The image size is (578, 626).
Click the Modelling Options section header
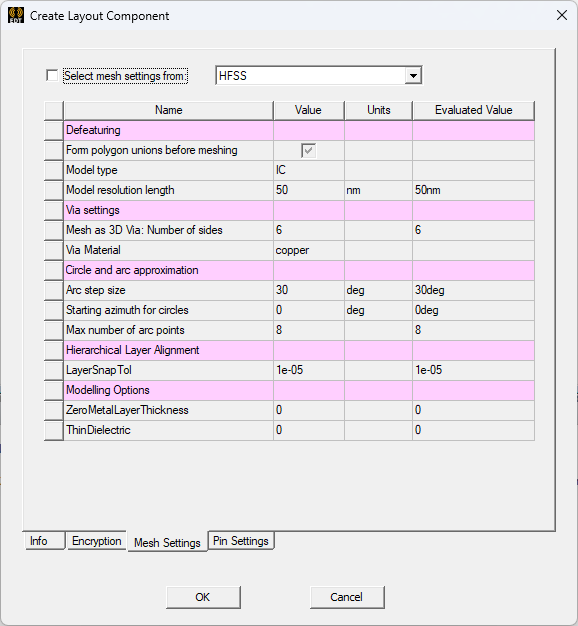(168, 390)
